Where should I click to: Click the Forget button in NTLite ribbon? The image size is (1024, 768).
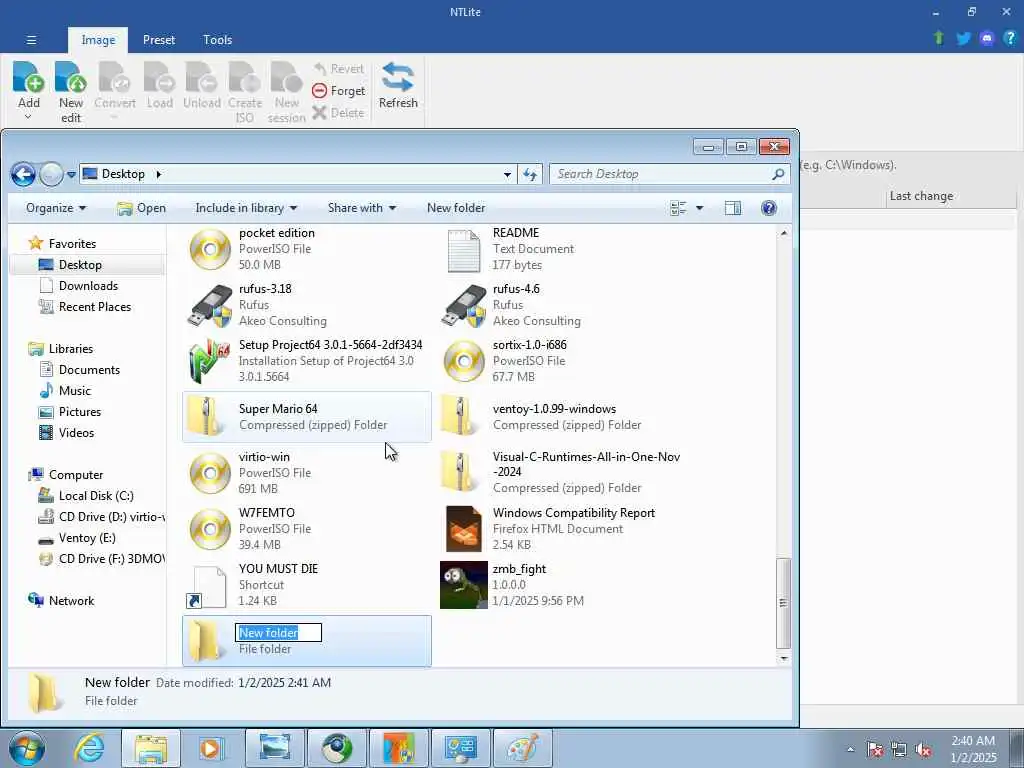(x=338, y=91)
